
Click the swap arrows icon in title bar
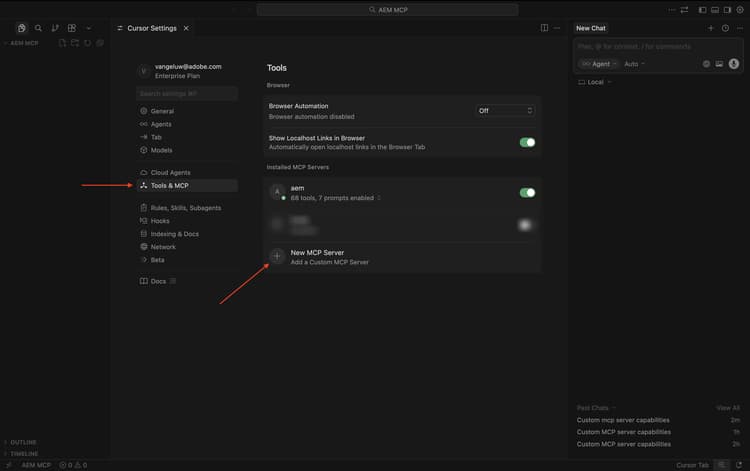click(684, 10)
